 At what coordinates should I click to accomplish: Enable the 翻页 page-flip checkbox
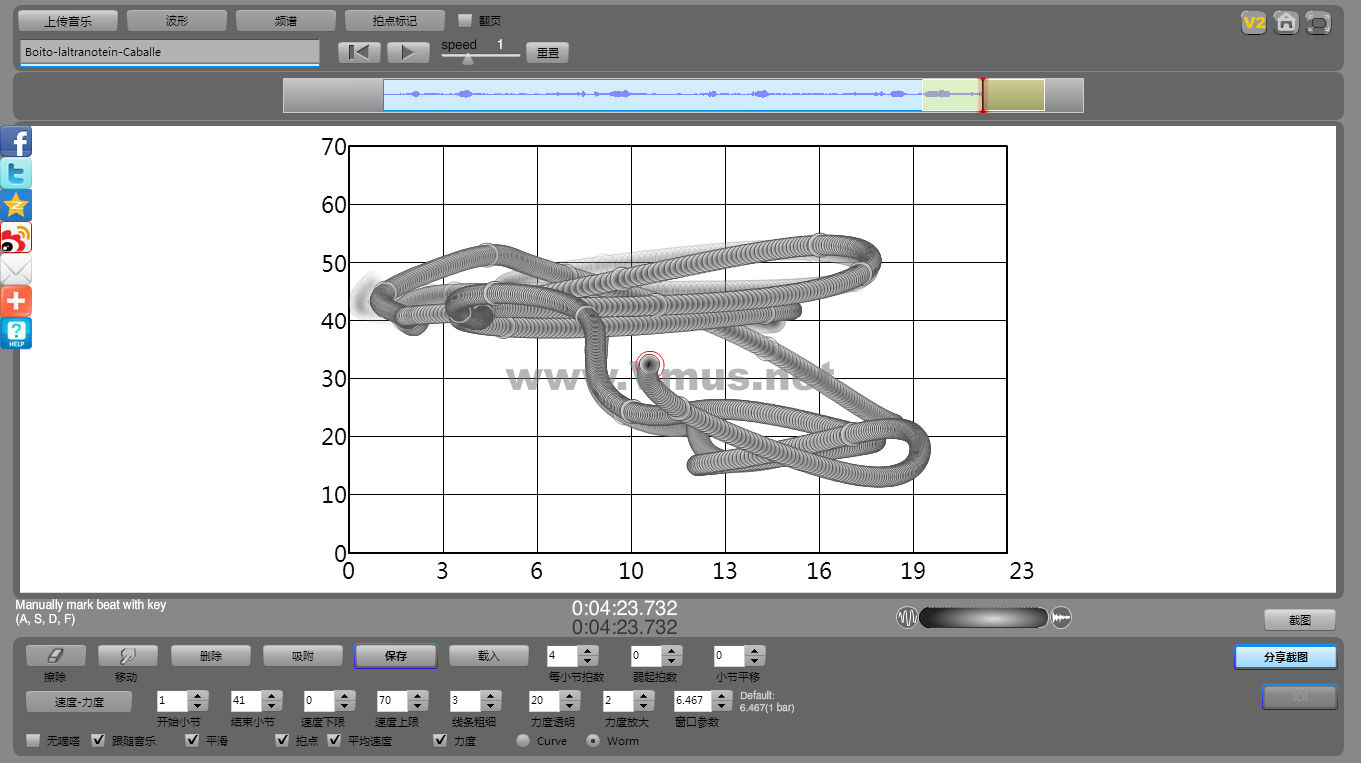(465, 20)
